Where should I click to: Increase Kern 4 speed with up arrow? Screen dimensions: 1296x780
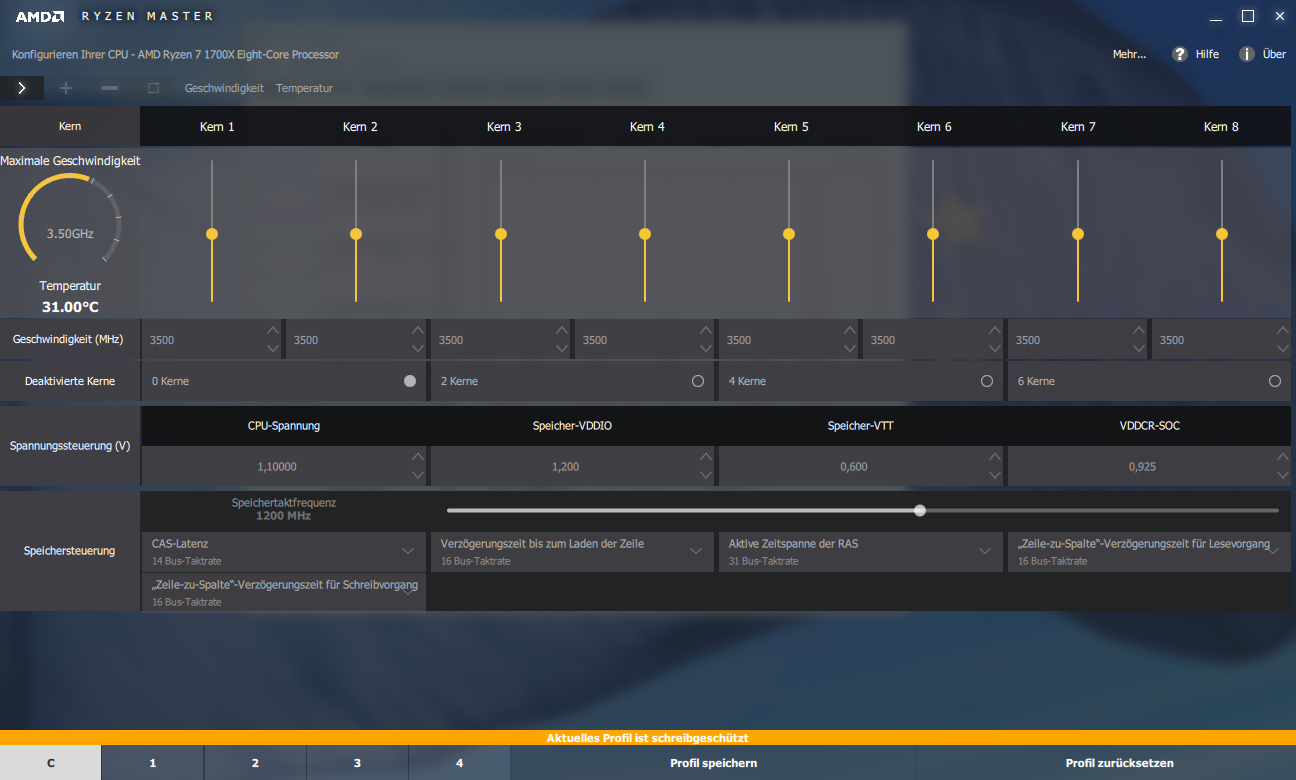706,331
